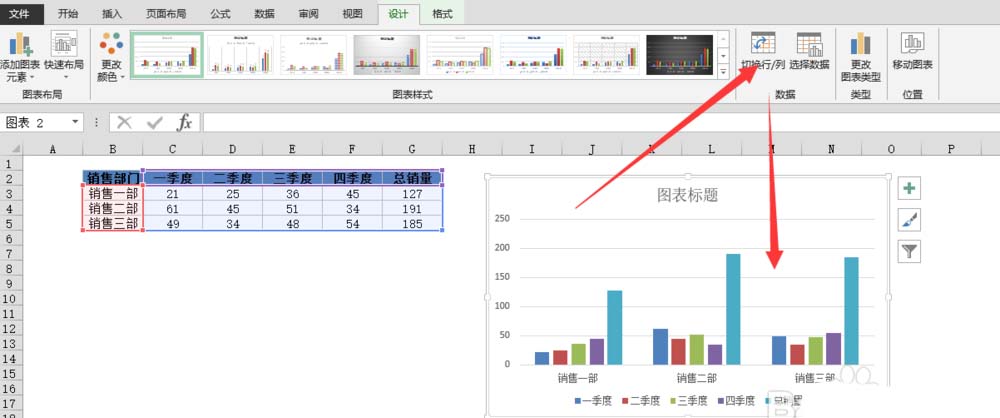This screenshot has height=418, width=1000.
Task: Click the 三季度 legend entry in chart
Action: click(x=689, y=401)
